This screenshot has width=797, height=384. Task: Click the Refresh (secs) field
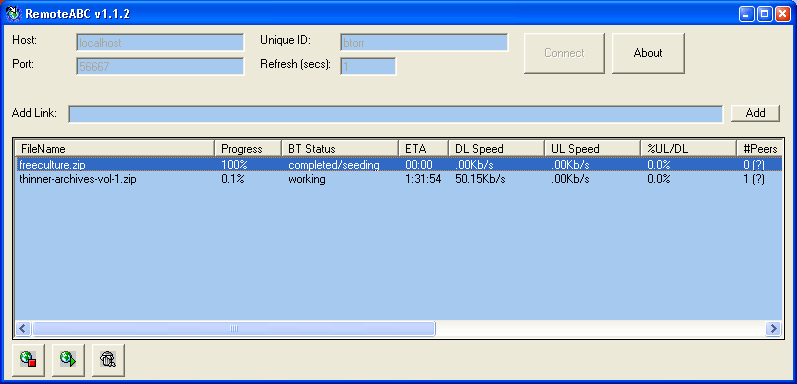[x=368, y=67]
